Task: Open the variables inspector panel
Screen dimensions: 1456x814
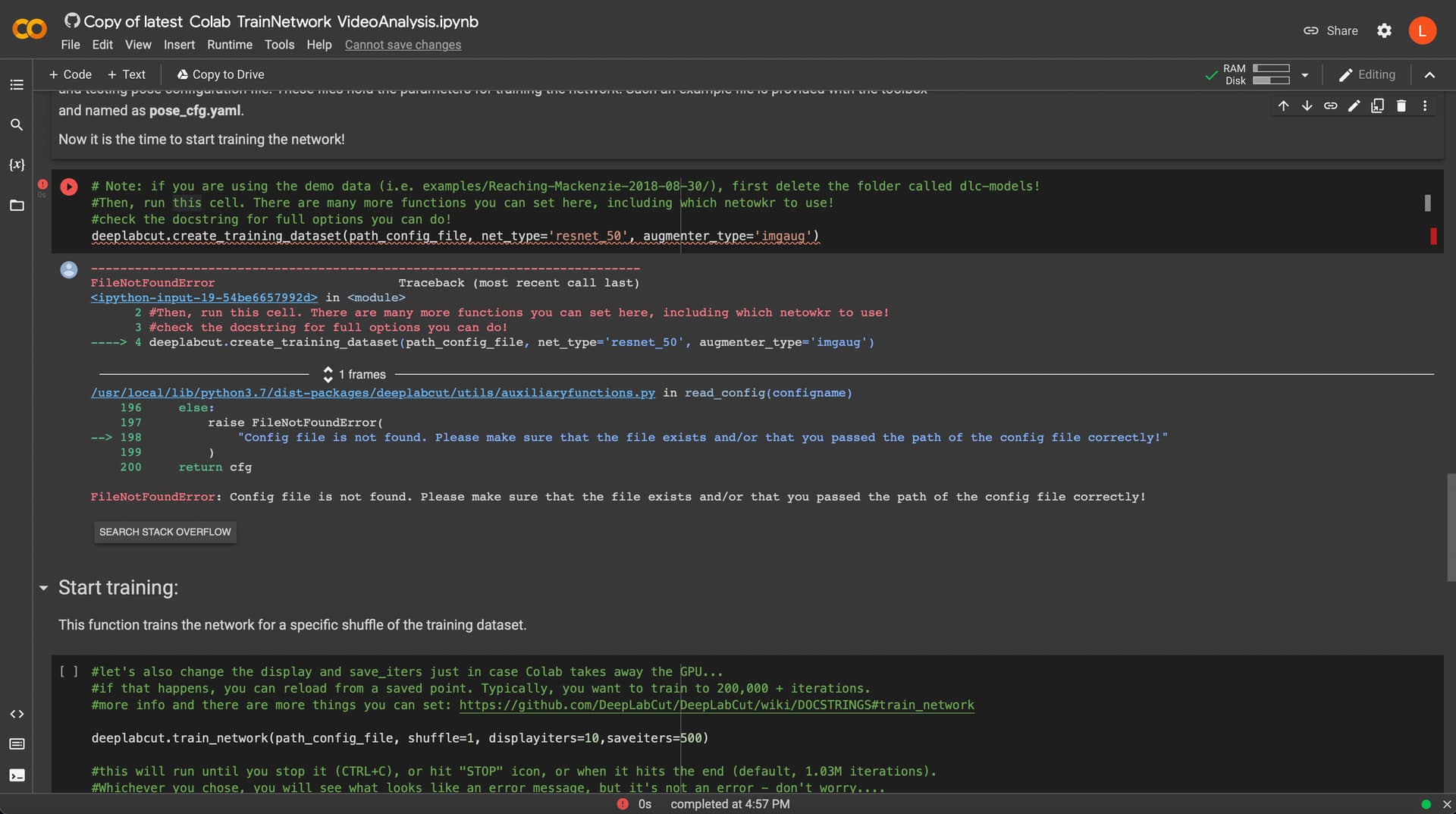Action: click(x=17, y=165)
